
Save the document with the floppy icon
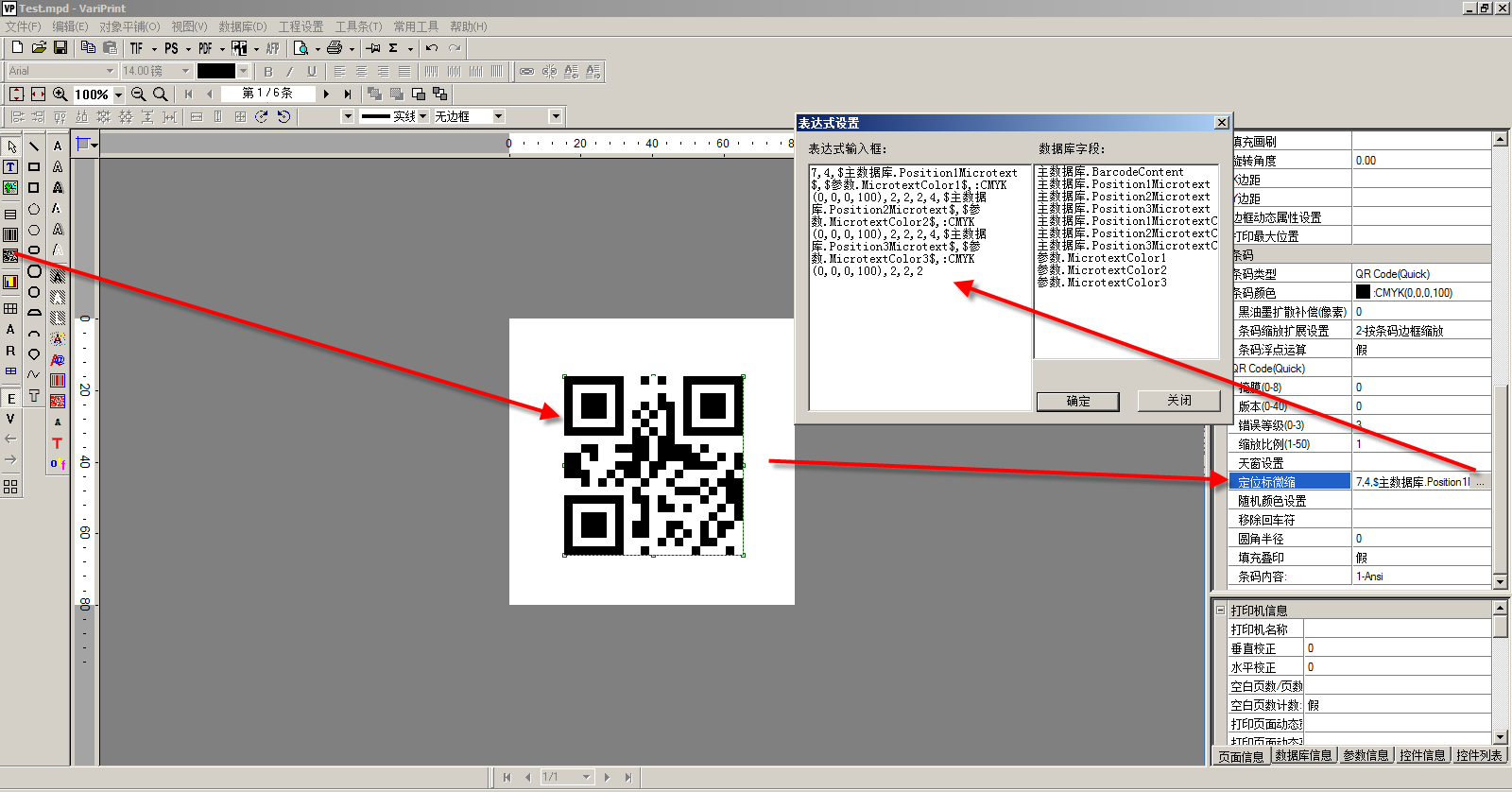pos(60,47)
